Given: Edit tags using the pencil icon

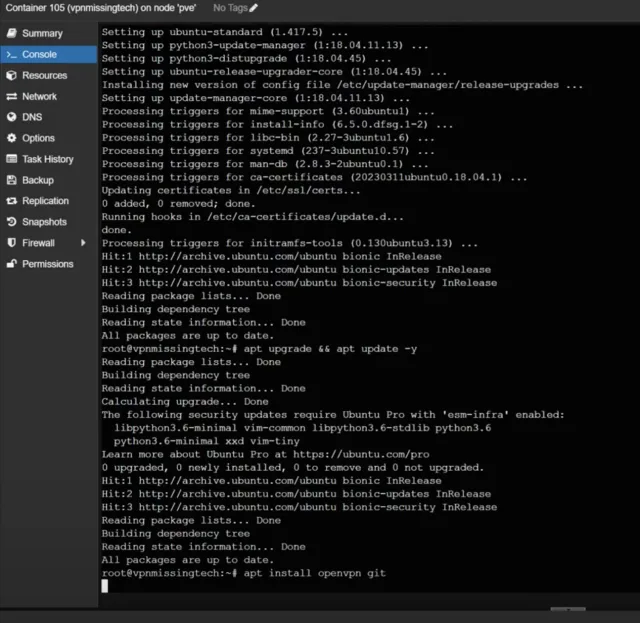Looking at the screenshot, I should 253,8.
